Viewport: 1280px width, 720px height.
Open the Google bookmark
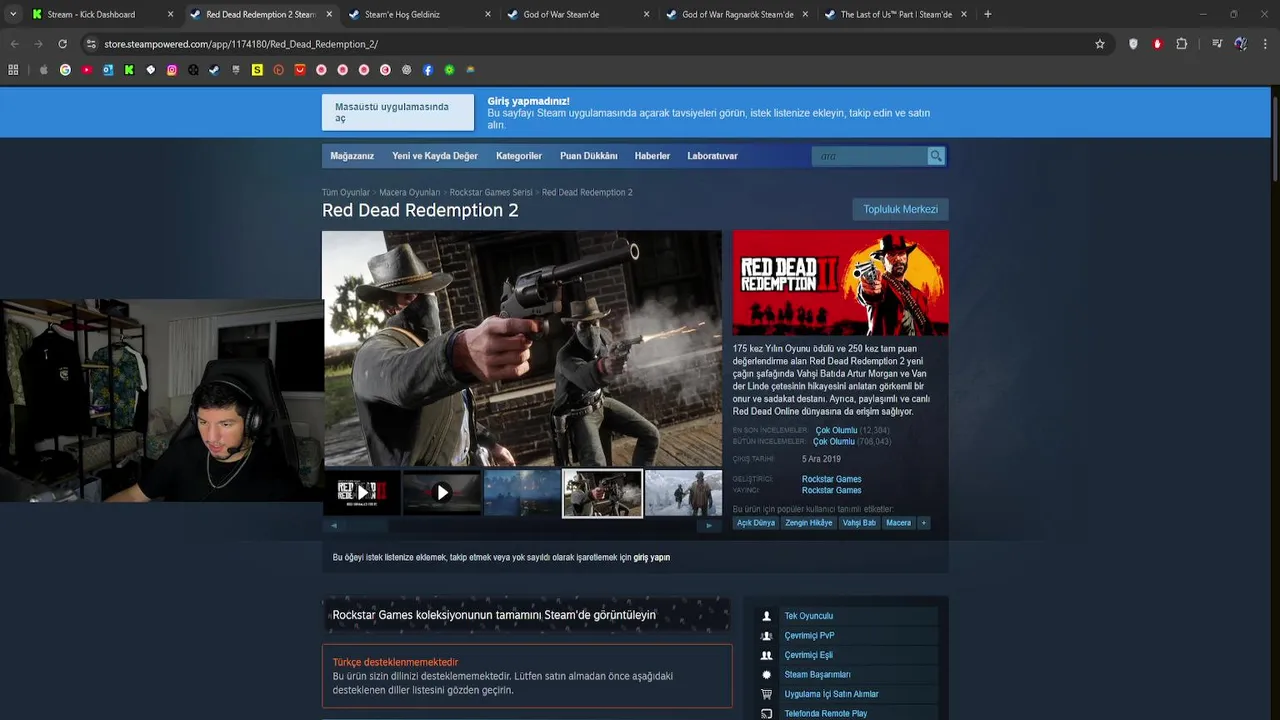pyautogui.click(x=65, y=70)
